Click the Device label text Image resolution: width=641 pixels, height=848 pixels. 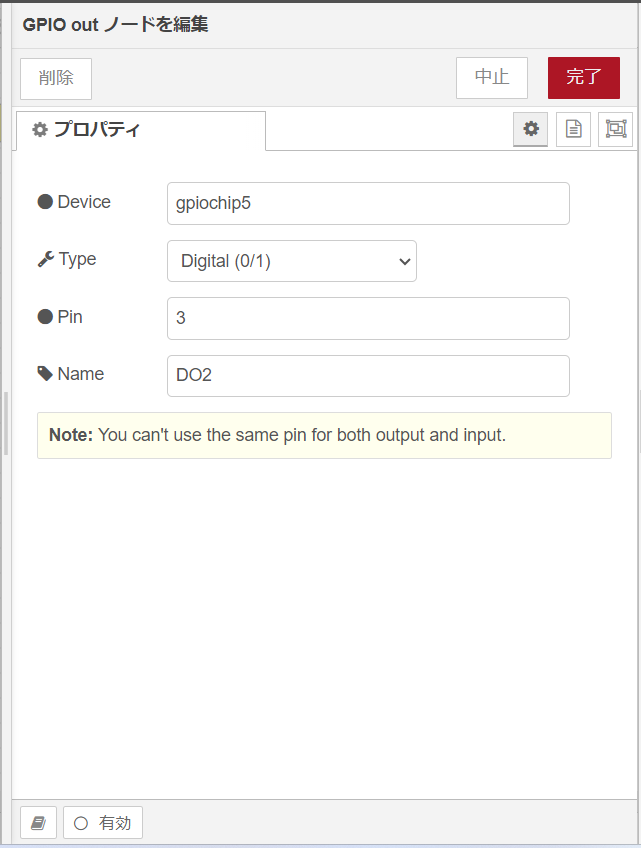(x=84, y=202)
